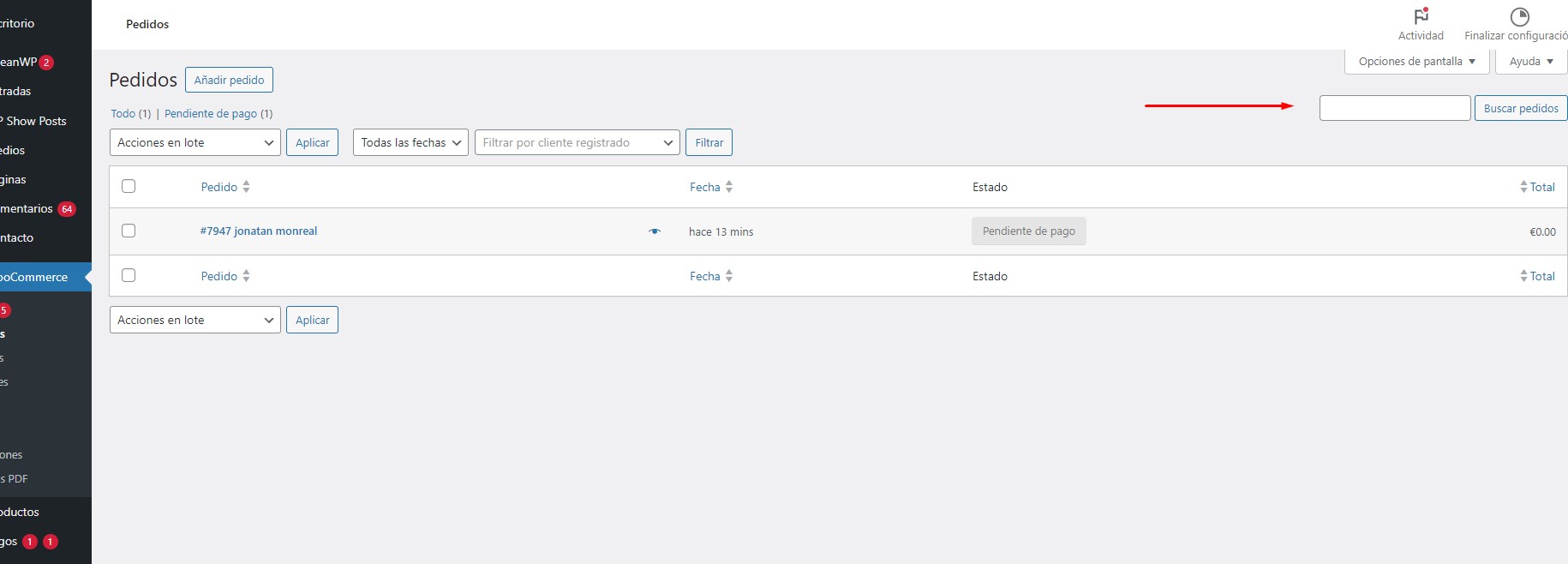The width and height of the screenshot is (1568, 564).
Task: Open the Actividad flag icon
Action: 1421,16
